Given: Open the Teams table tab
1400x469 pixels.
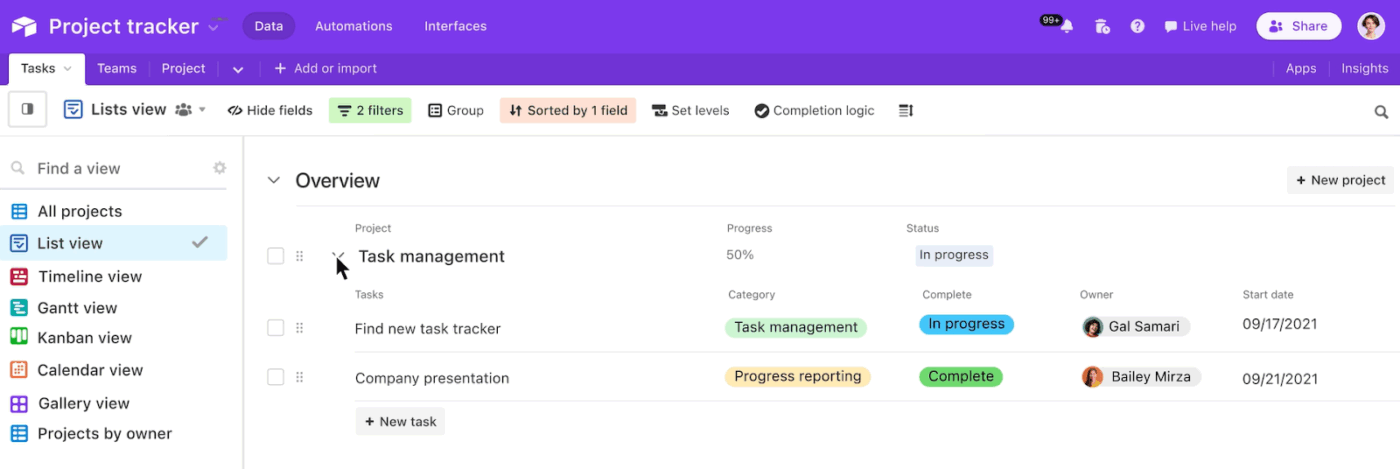Looking at the screenshot, I should 116,69.
